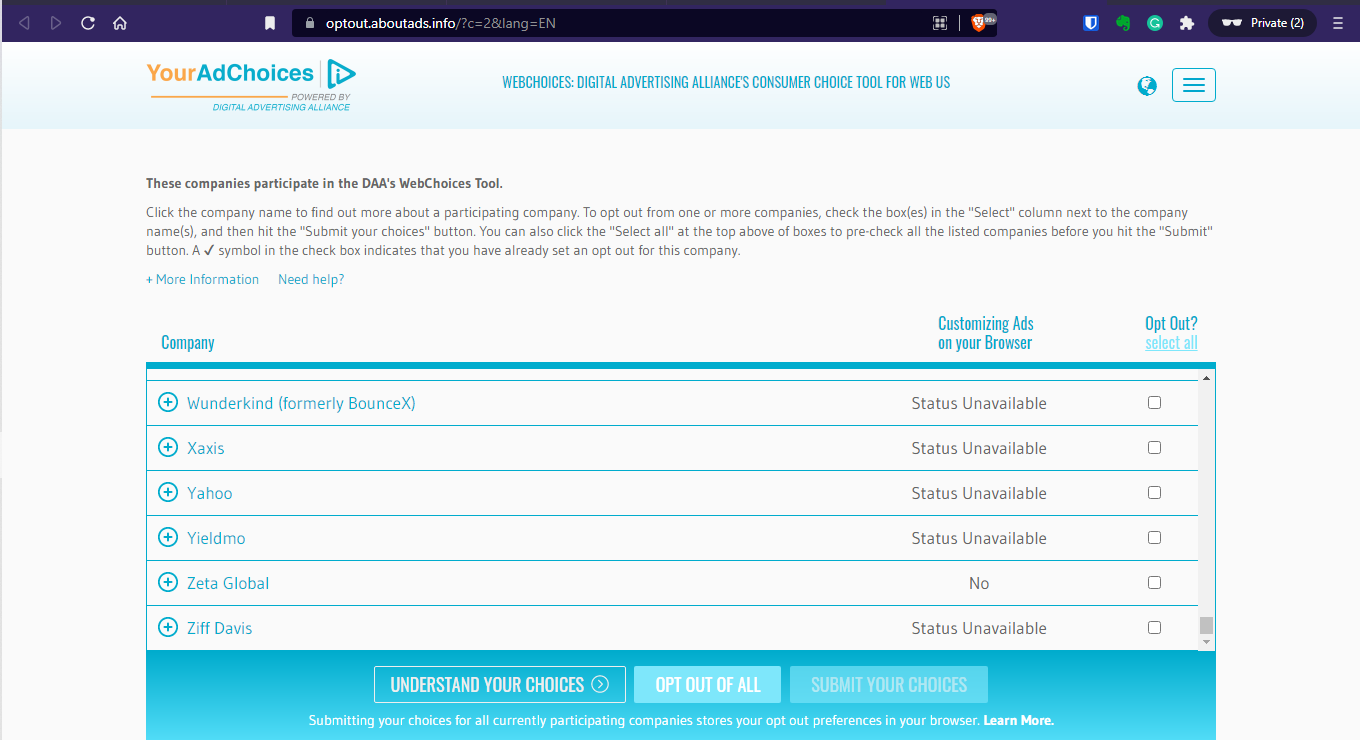Screen dimensions: 1366x740
Task: Click the YourAdChoices logo
Action: tap(251, 85)
